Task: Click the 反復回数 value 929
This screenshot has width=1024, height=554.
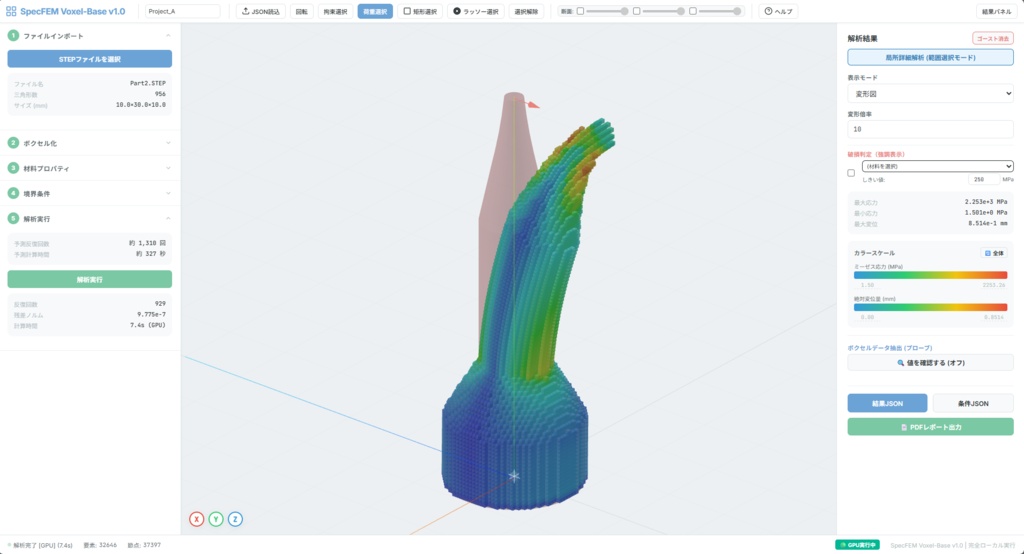Action: tap(160, 303)
